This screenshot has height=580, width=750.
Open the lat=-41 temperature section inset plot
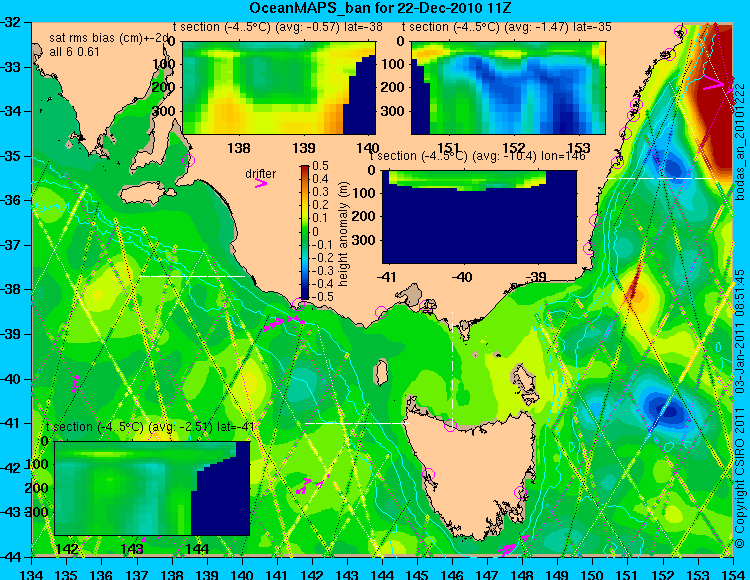152,488
